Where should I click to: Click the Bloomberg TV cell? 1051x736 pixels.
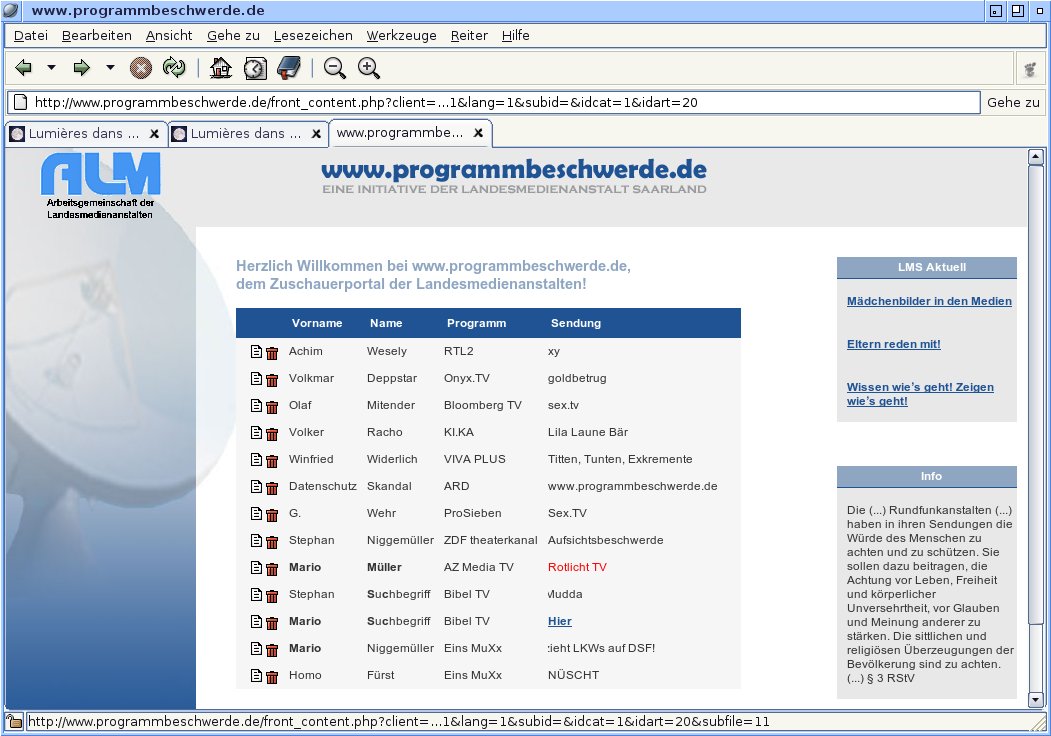483,405
